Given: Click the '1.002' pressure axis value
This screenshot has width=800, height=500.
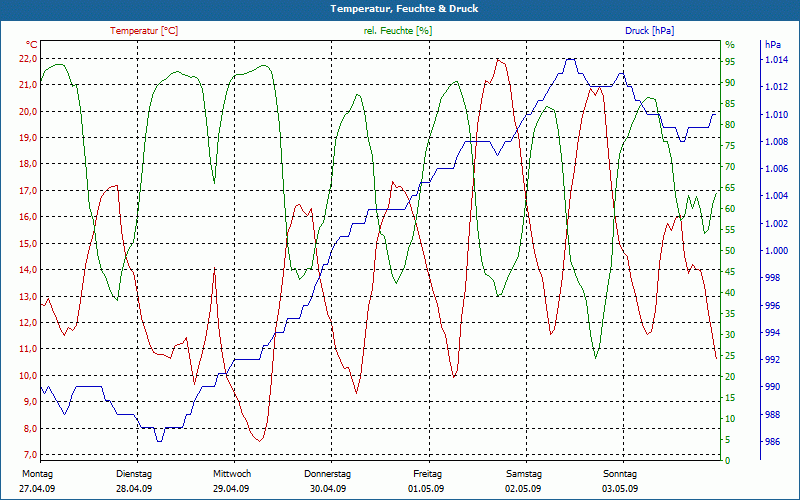Looking at the screenshot, I should [776, 223].
